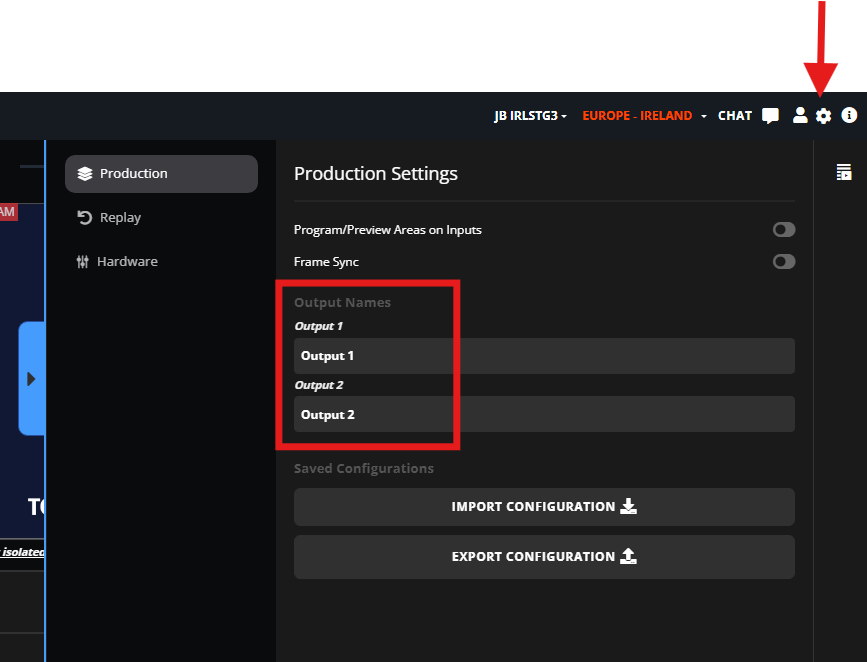Viewport: 867px width, 662px height.
Task: Open the Europe - Ireland region dropdown
Action: pos(644,116)
